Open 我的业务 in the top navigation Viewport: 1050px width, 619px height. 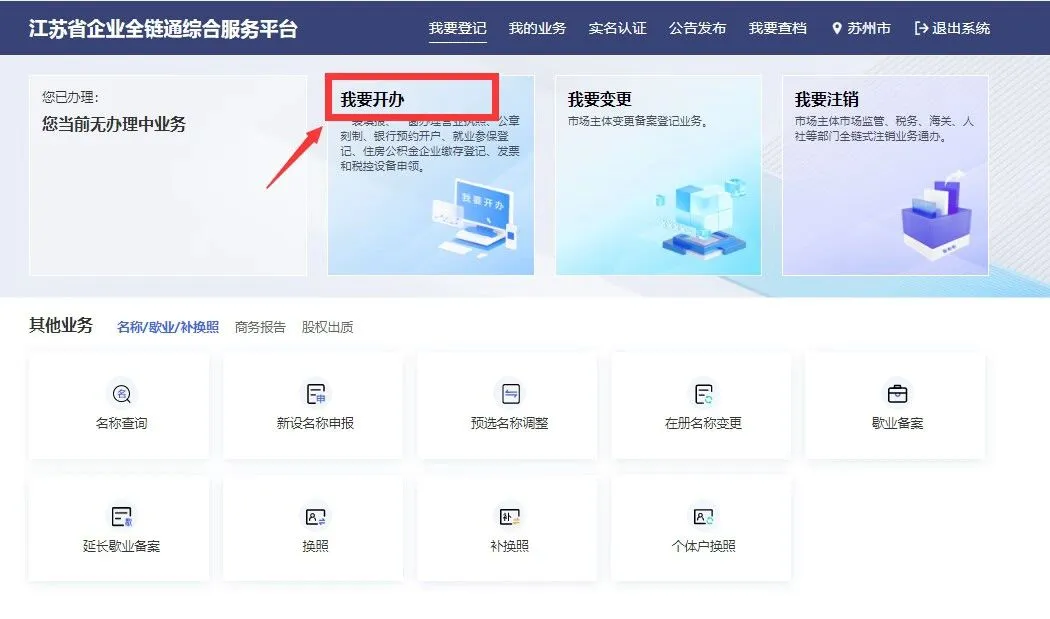(x=537, y=28)
